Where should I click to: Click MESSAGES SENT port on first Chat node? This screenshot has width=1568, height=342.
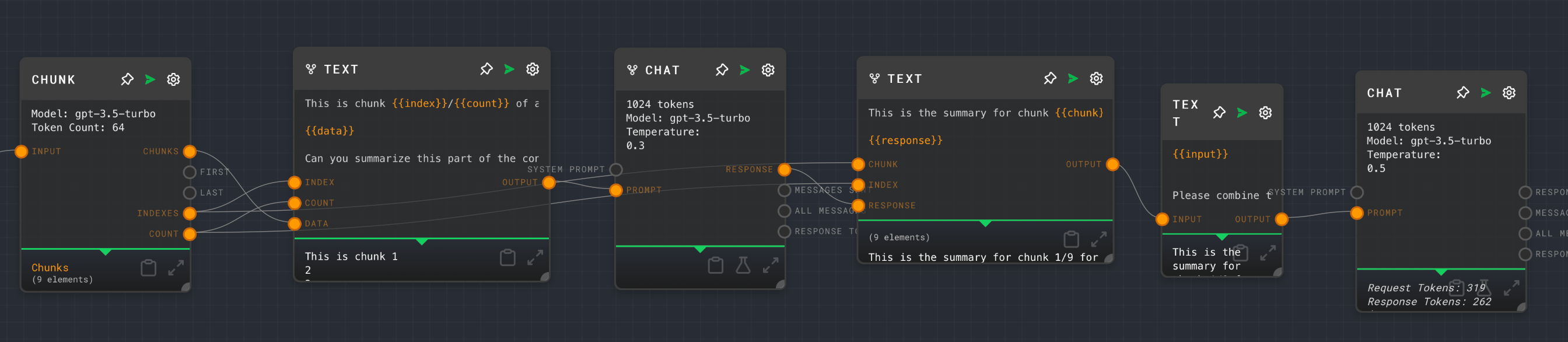(x=785, y=190)
